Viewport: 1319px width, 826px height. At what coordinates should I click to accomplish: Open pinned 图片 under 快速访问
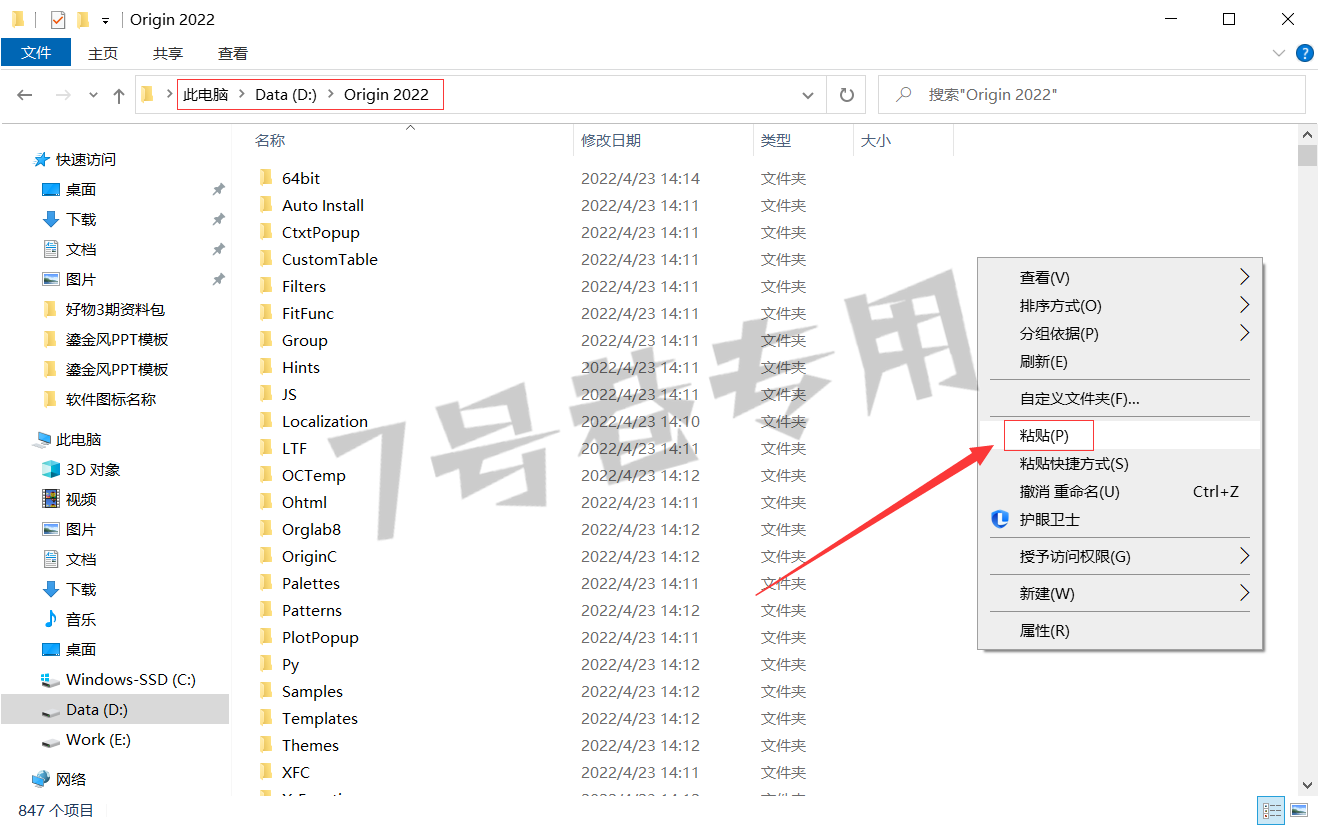[81, 279]
